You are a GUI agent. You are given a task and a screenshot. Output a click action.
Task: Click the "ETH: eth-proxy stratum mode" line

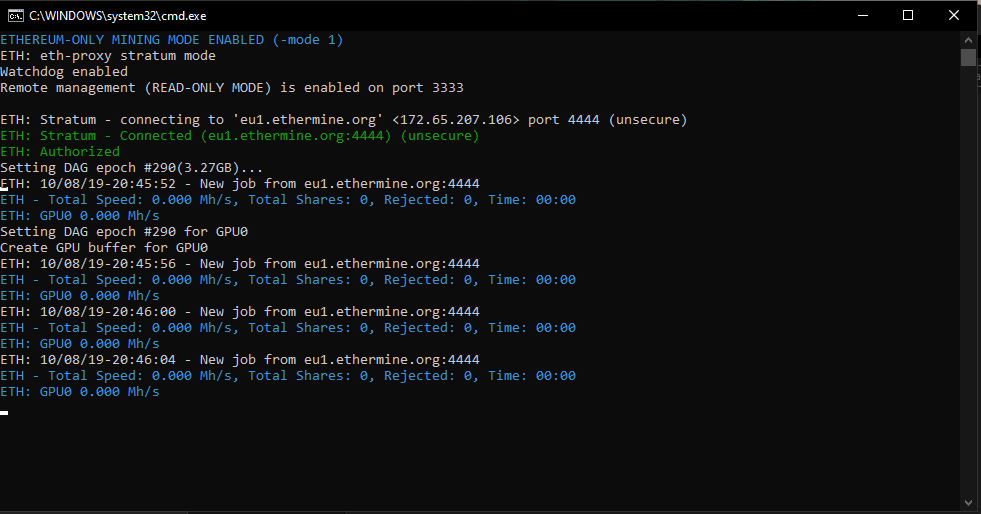108,56
